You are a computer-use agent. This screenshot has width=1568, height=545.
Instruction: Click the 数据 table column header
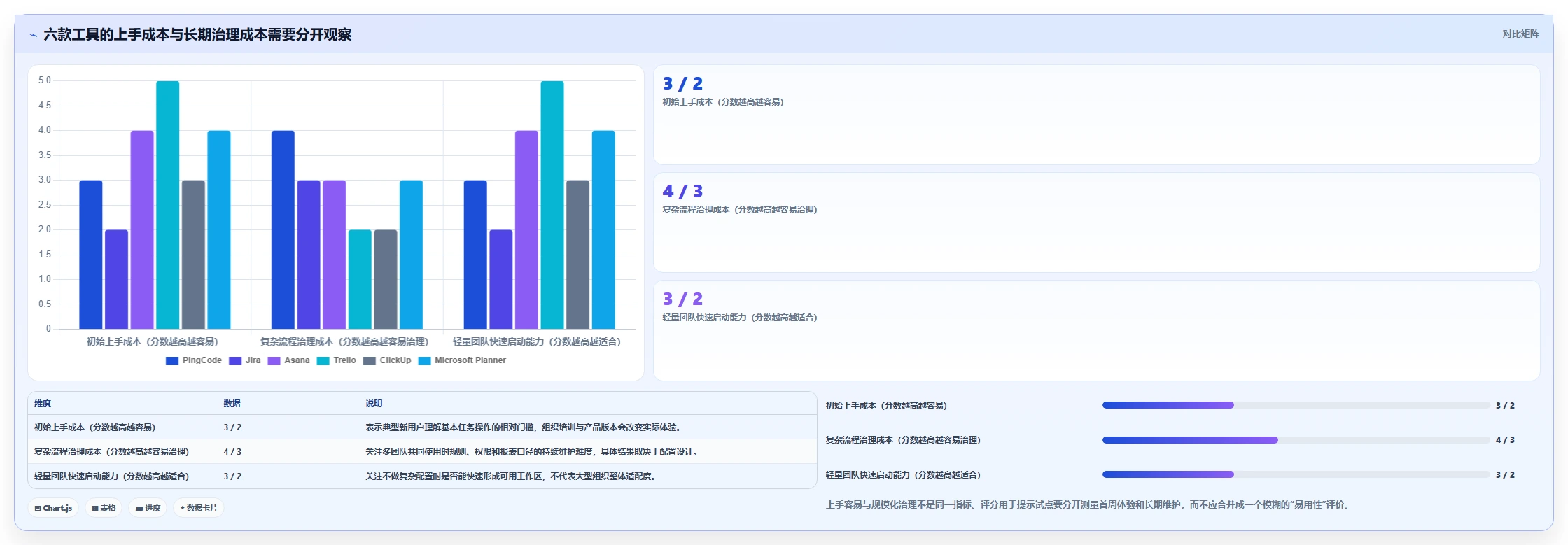pyautogui.click(x=232, y=404)
